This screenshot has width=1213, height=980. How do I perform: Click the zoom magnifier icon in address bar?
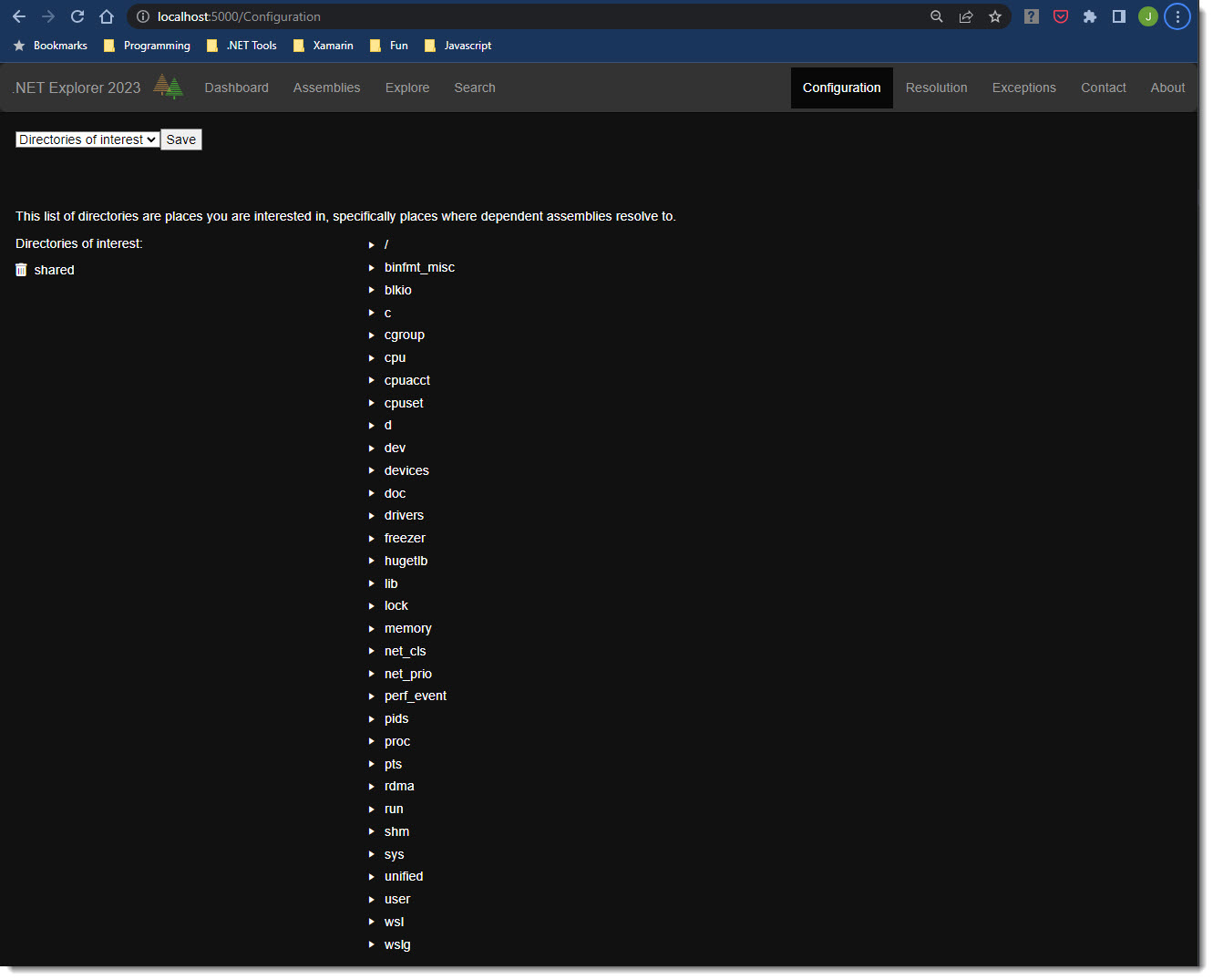click(x=937, y=16)
